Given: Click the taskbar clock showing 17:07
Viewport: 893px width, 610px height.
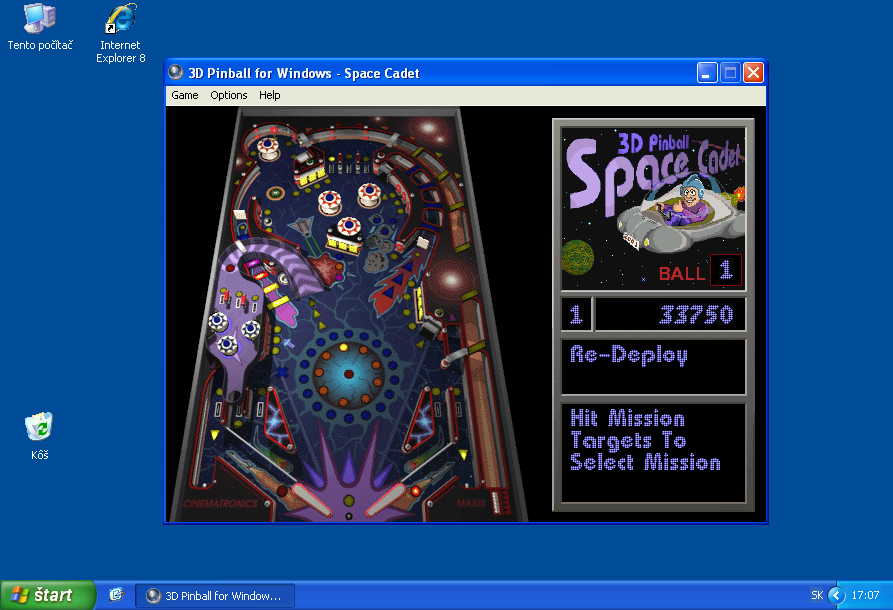Looking at the screenshot, I should coord(865,595).
